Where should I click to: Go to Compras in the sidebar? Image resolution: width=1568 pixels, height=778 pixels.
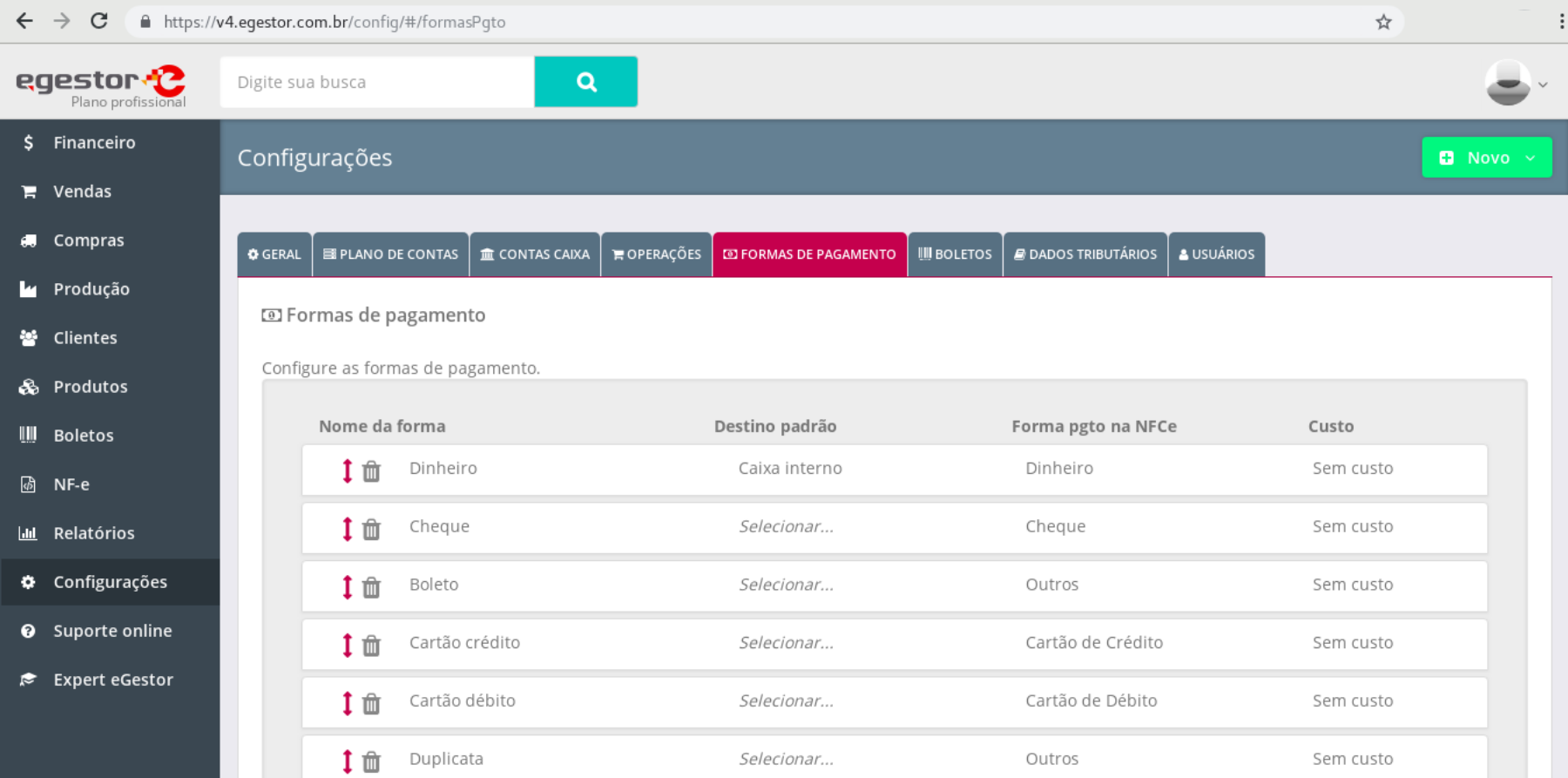click(110, 240)
